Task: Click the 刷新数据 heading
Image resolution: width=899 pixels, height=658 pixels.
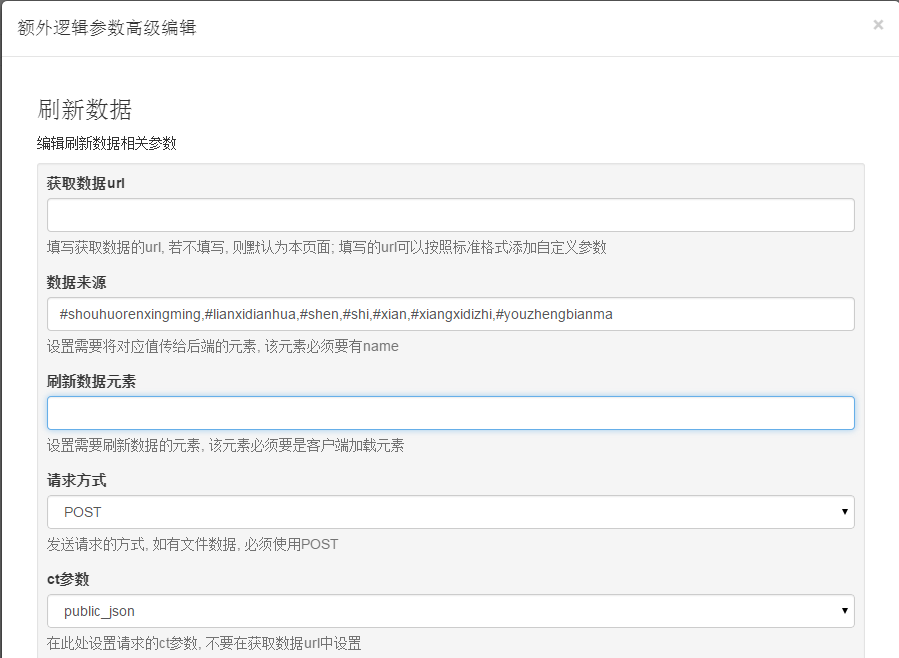Action: (x=84, y=109)
